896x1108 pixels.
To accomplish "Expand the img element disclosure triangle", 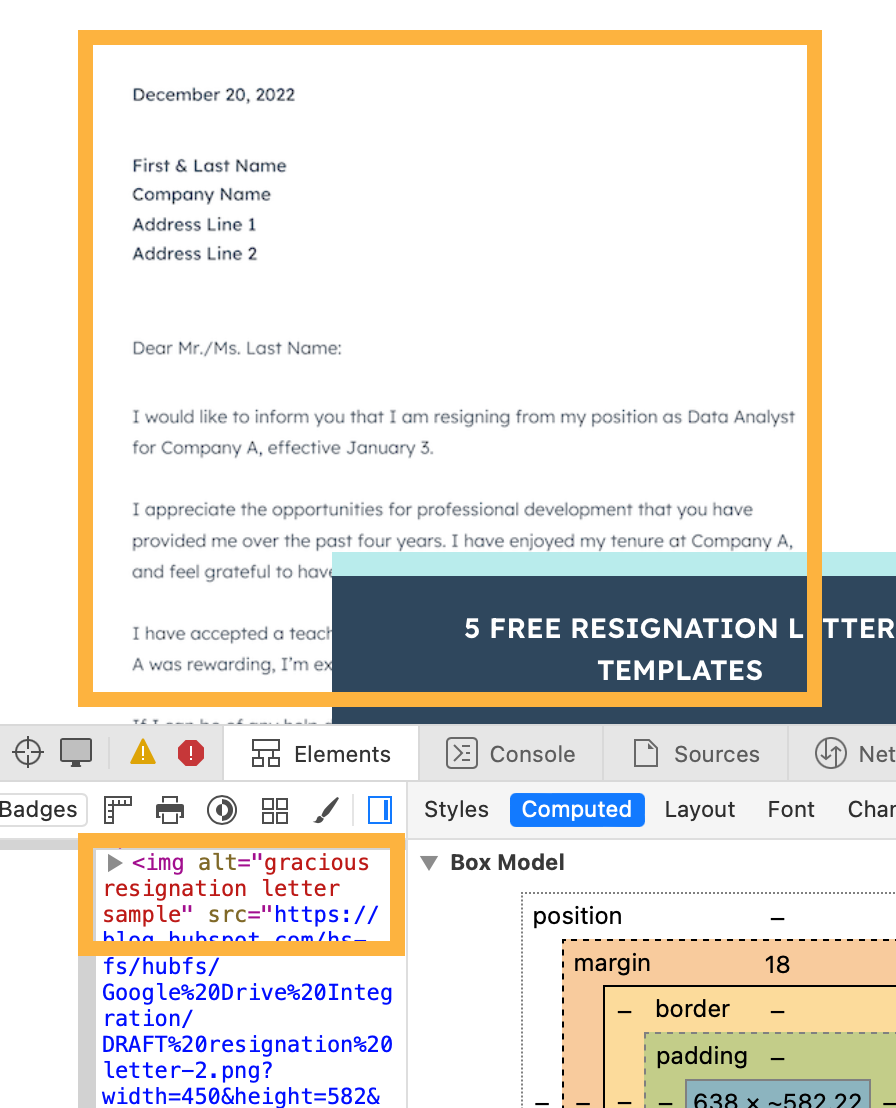I will [115, 863].
